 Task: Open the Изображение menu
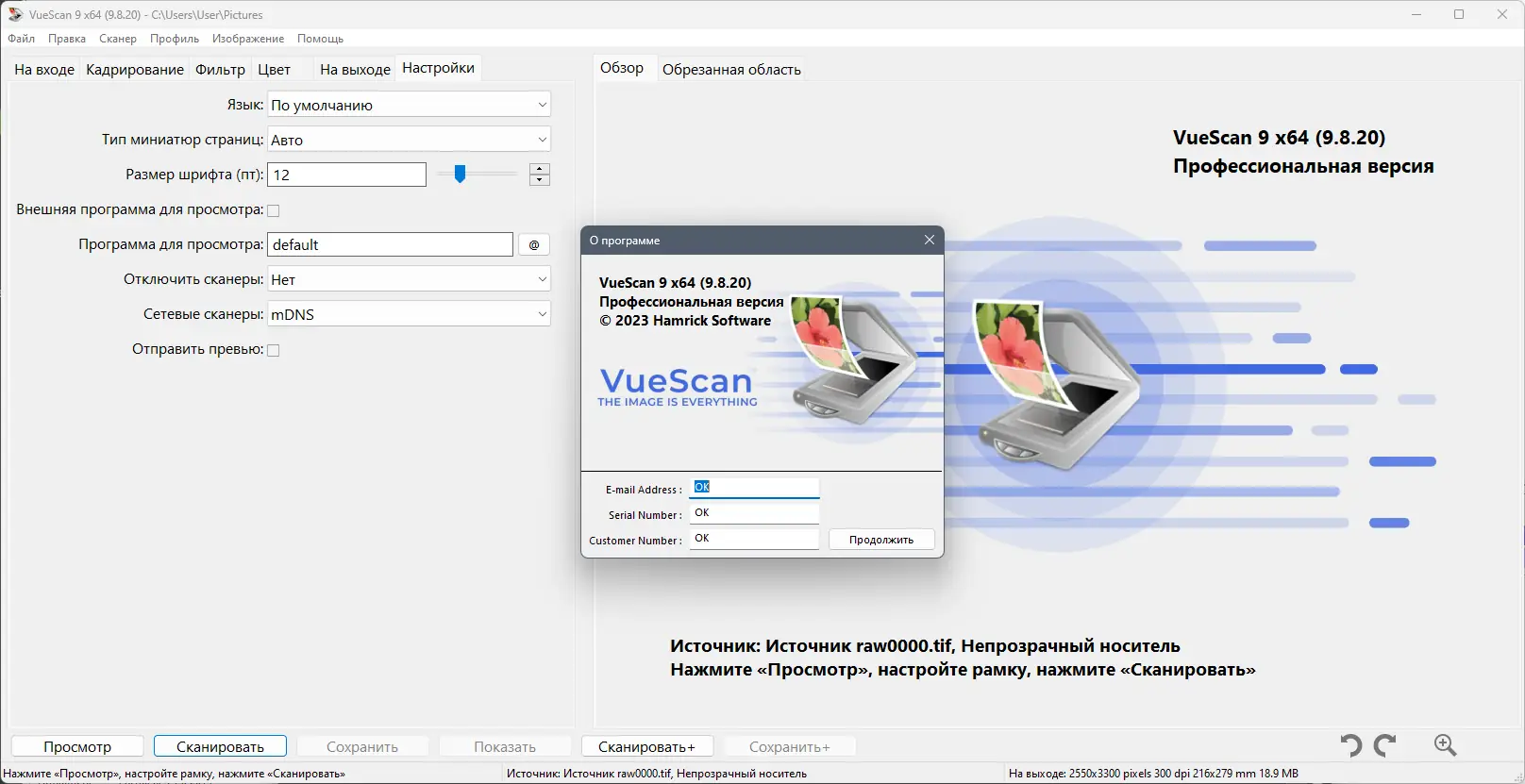pyautogui.click(x=248, y=39)
